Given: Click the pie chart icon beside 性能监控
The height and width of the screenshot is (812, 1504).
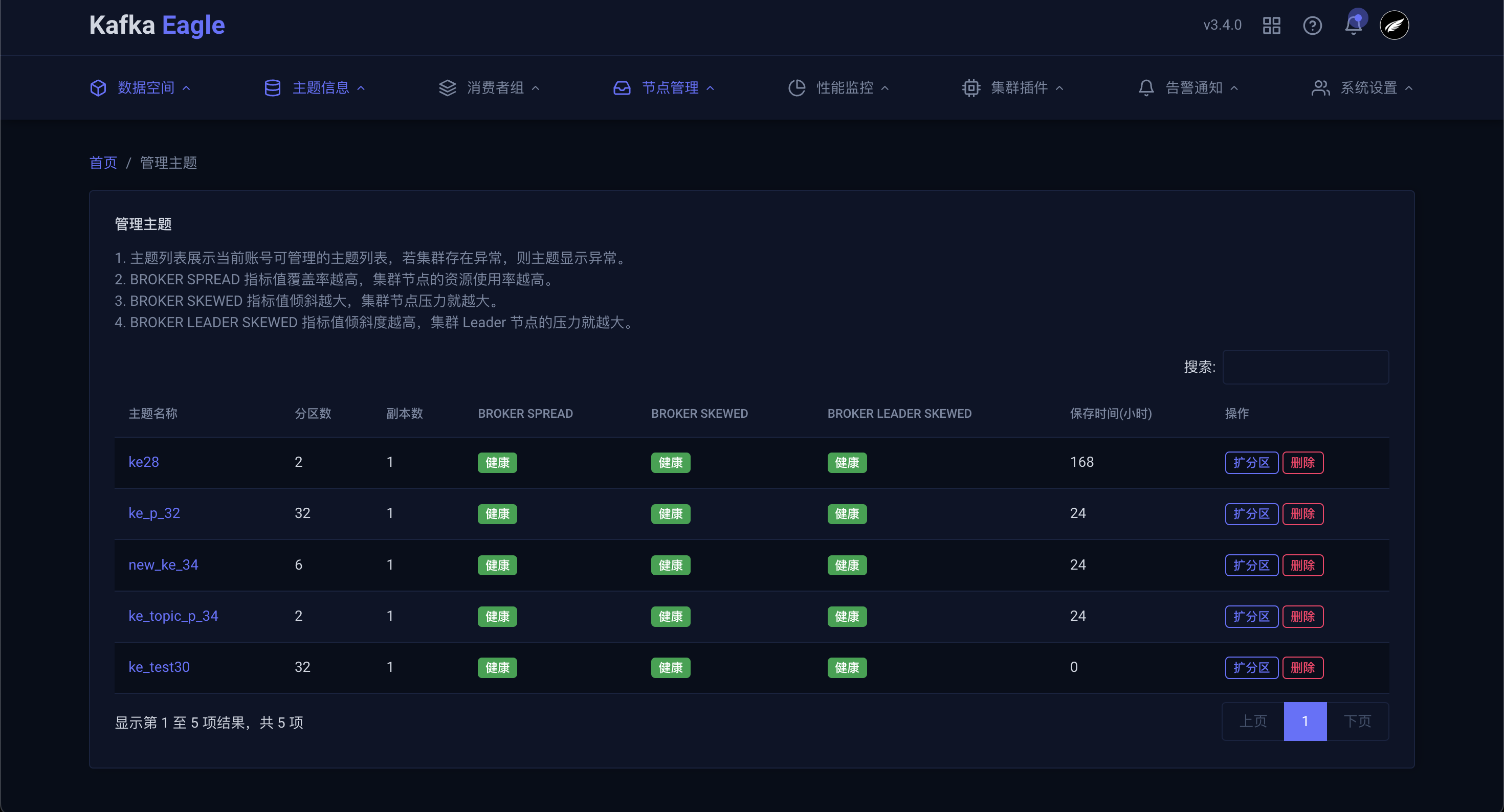Looking at the screenshot, I should pos(797,87).
